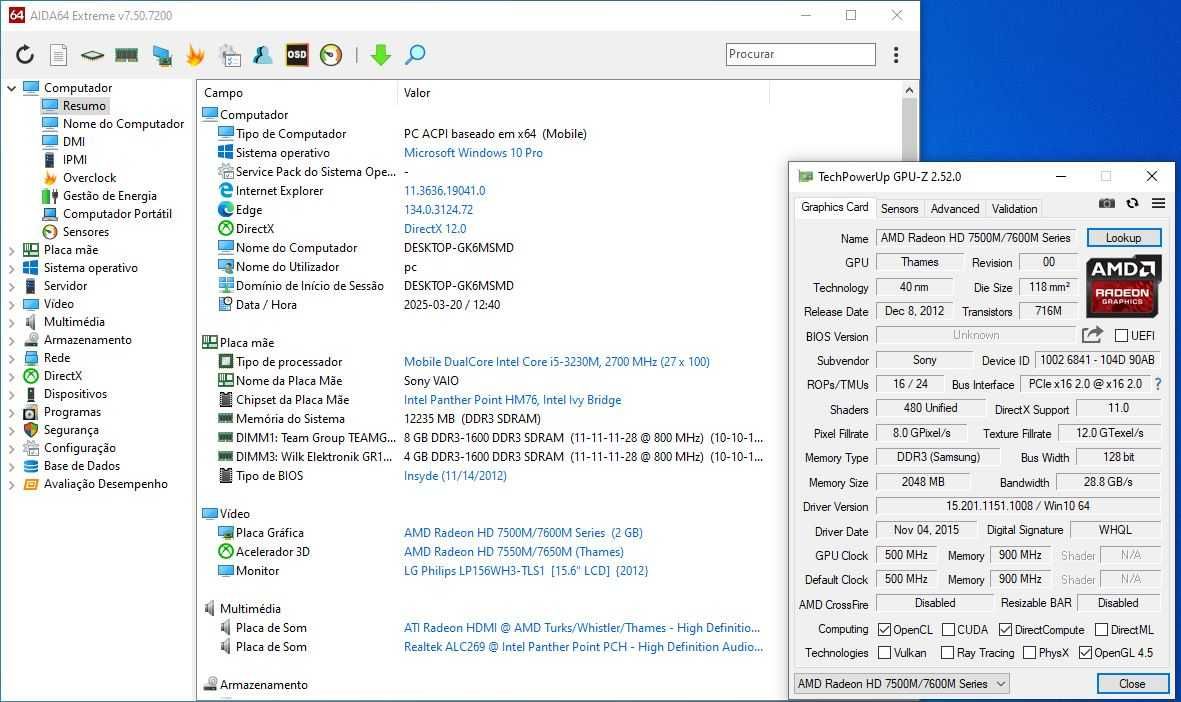Click the AMD Radeon logo in GPU-Z
1181x702 pixels.
pos(1122,286)
